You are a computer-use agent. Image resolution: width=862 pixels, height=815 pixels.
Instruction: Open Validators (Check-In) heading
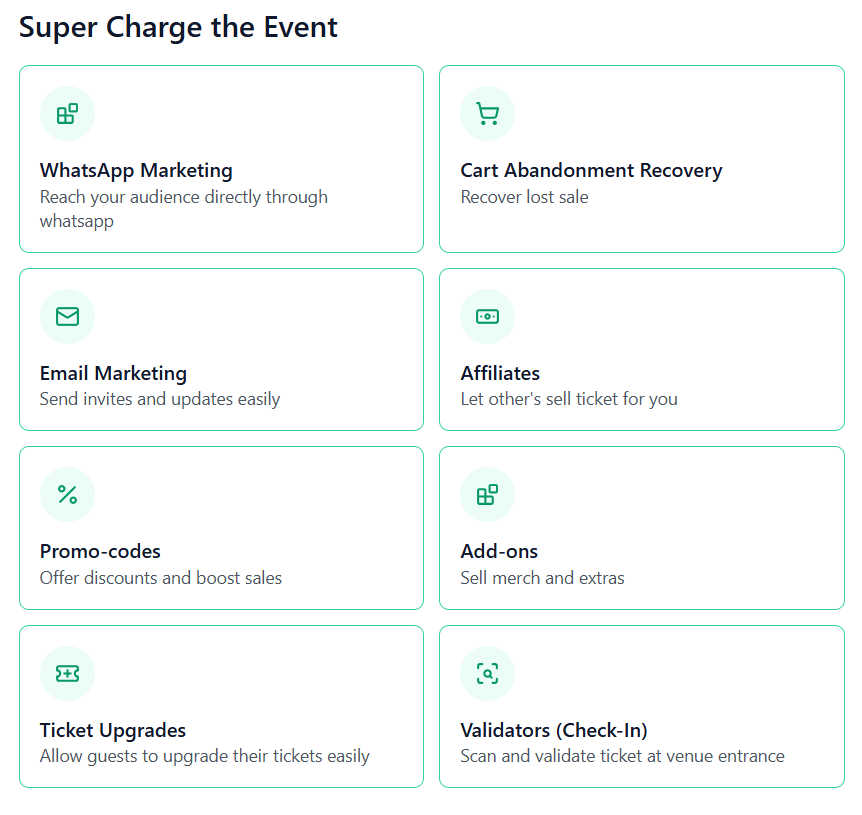pos(554,730)
